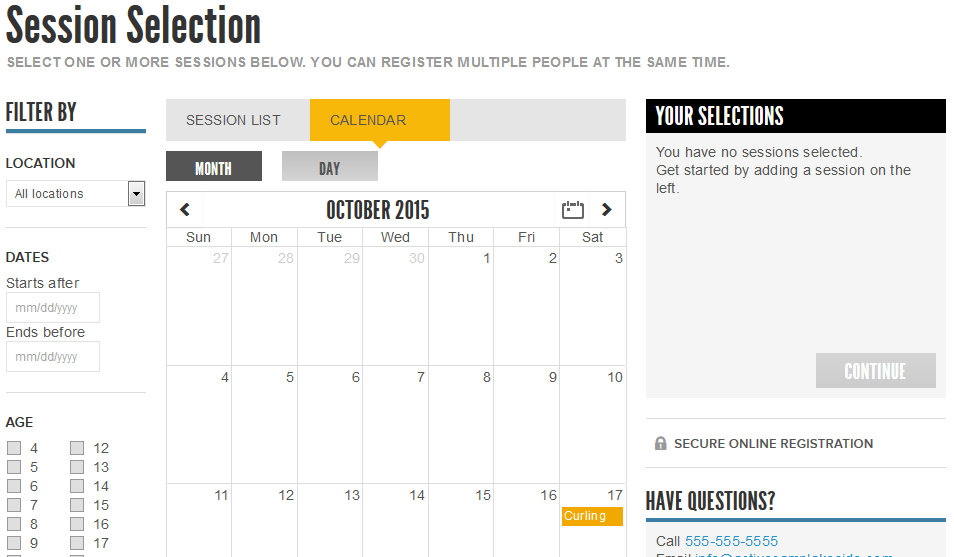Focus the Starts after date field
The width and height of the screenshot is (954, 557).
pyautogui.click(x=53, y=308)
